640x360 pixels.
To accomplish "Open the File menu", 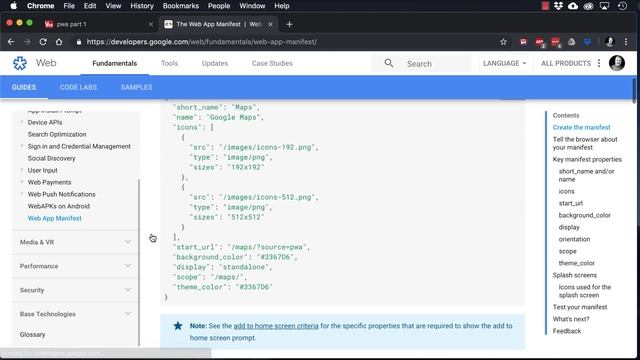I will 69,6.
